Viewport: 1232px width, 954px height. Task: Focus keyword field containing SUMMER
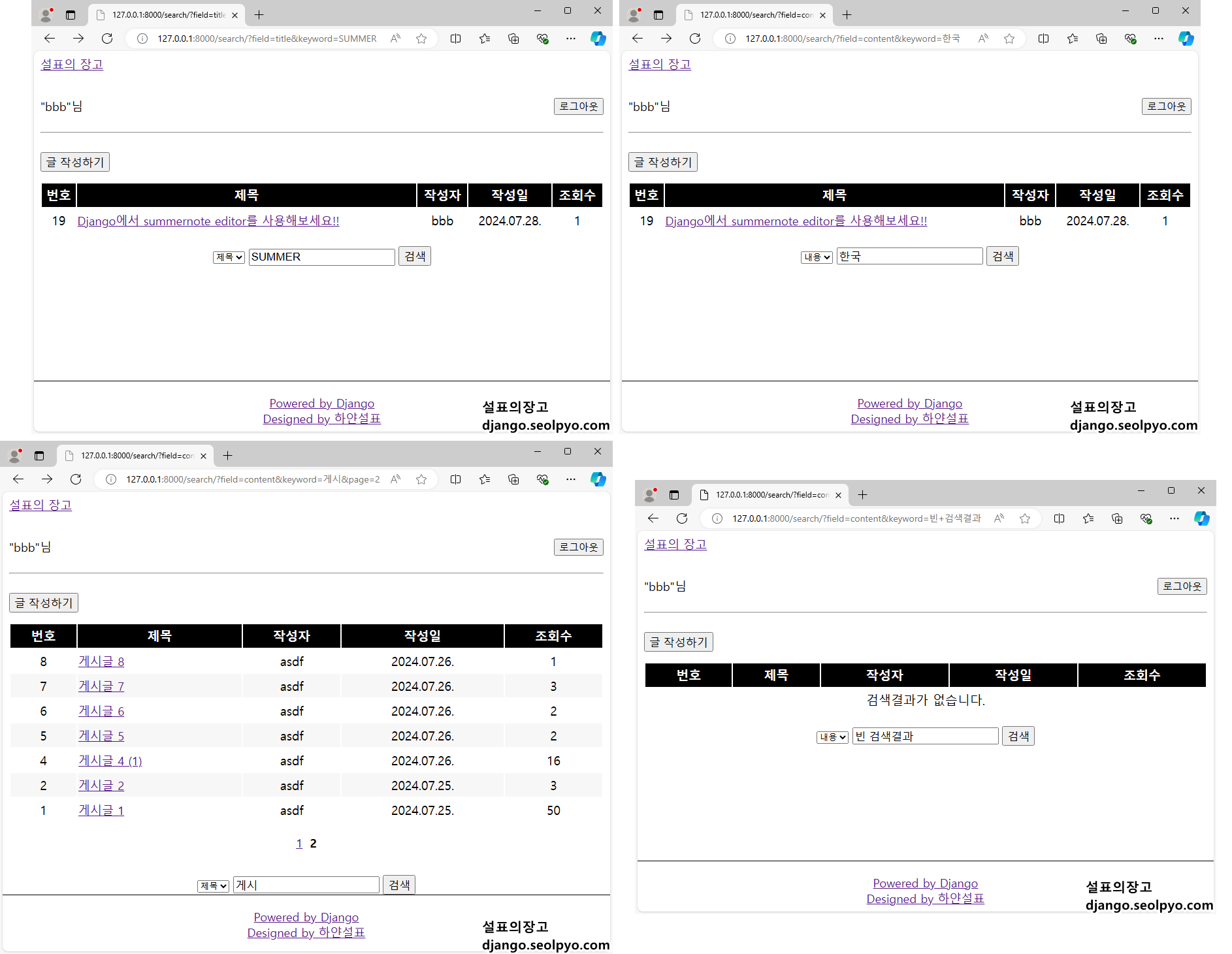coord(321,257)
